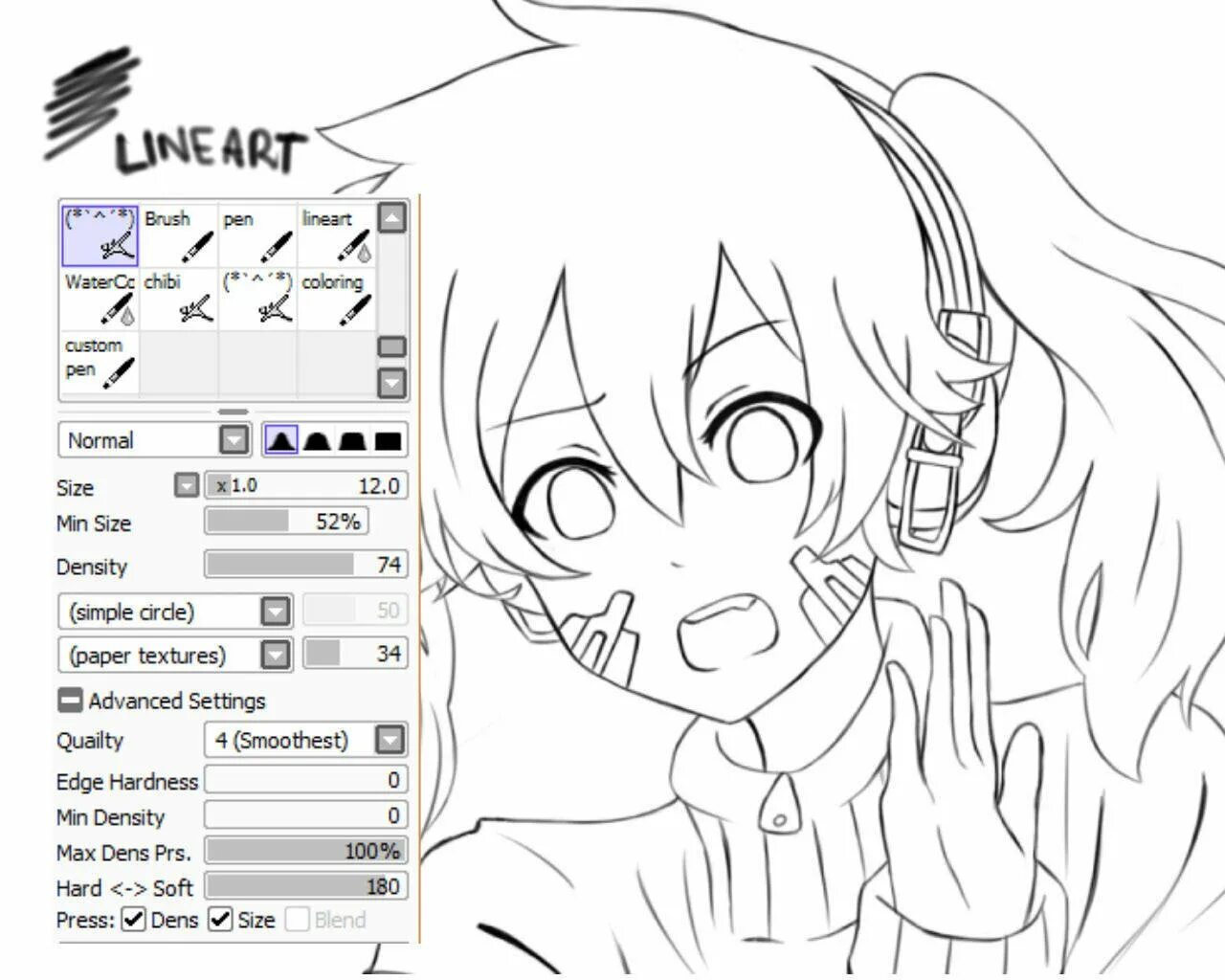Open the Size multiplier dropdown arrow

(187, 485)
